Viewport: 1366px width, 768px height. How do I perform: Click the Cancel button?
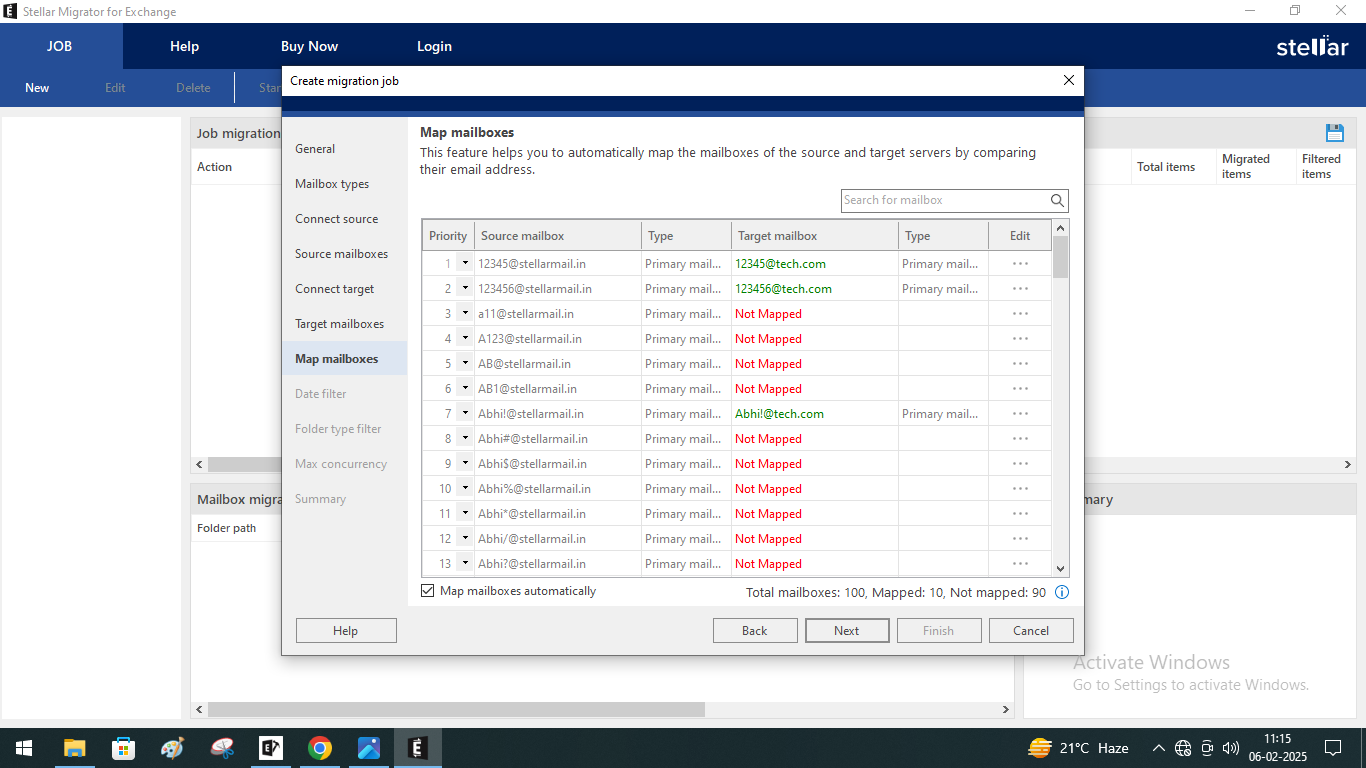click(x=1031, y=631)
